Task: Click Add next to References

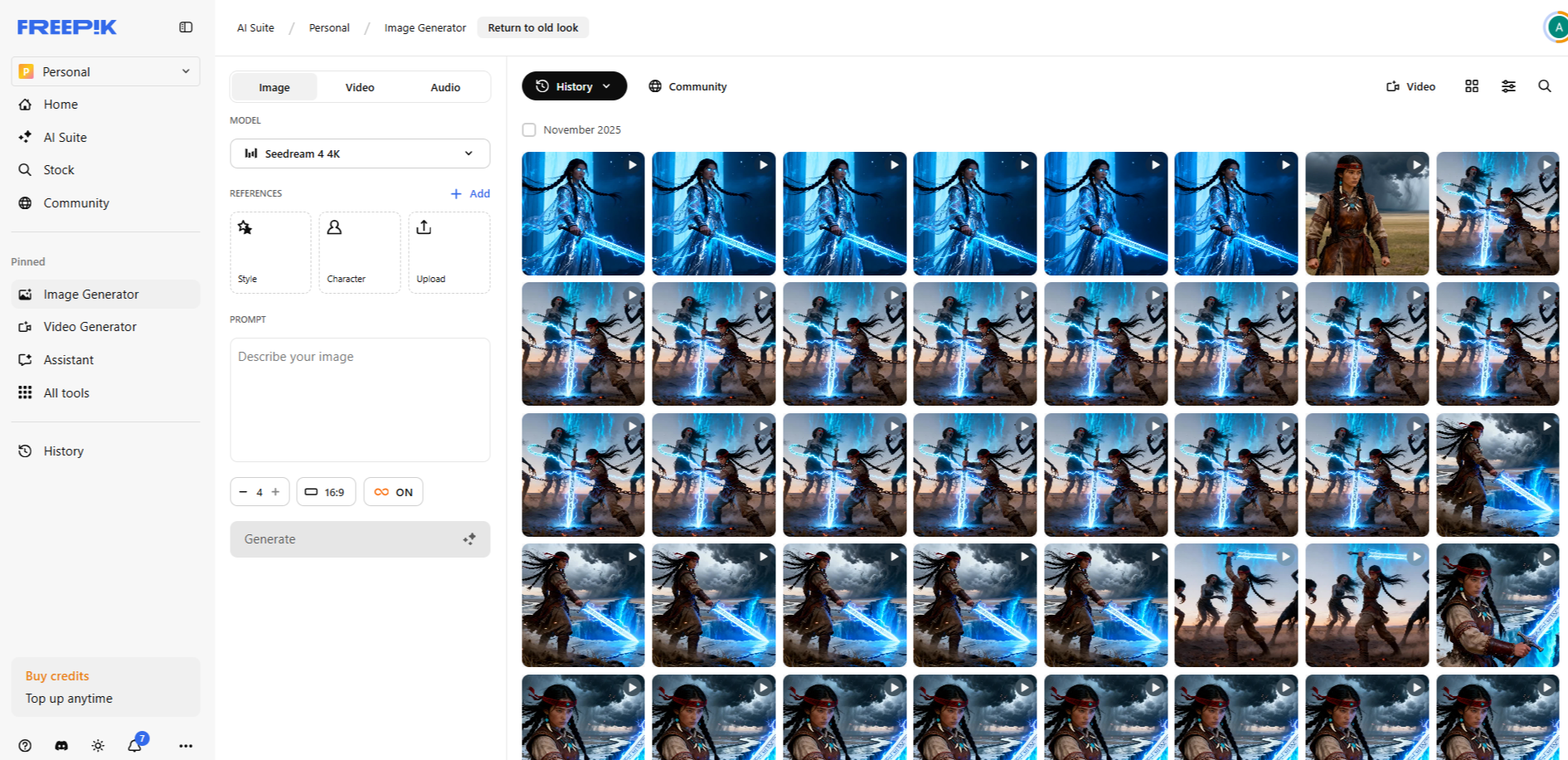Action: (x=470, y=194)
